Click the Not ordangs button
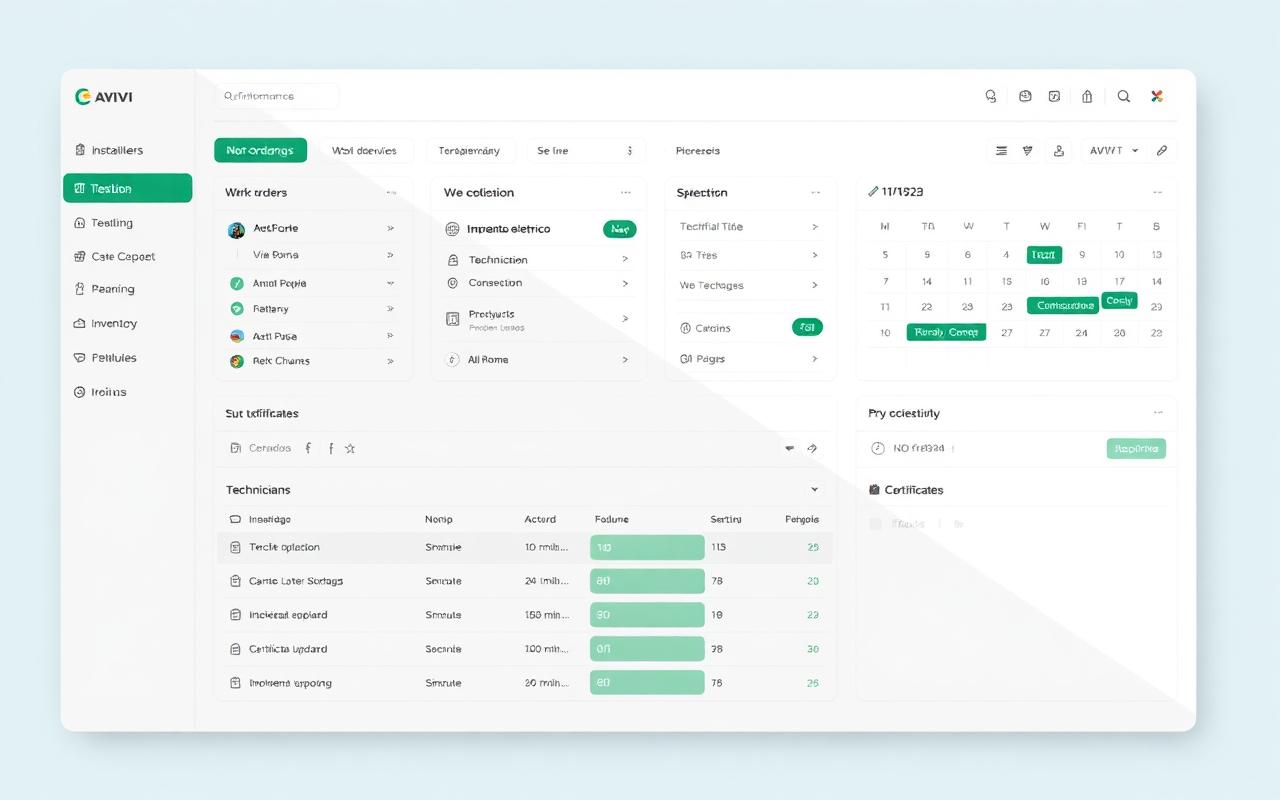The height and width of the screenshot is (800, 1280). 260,151
